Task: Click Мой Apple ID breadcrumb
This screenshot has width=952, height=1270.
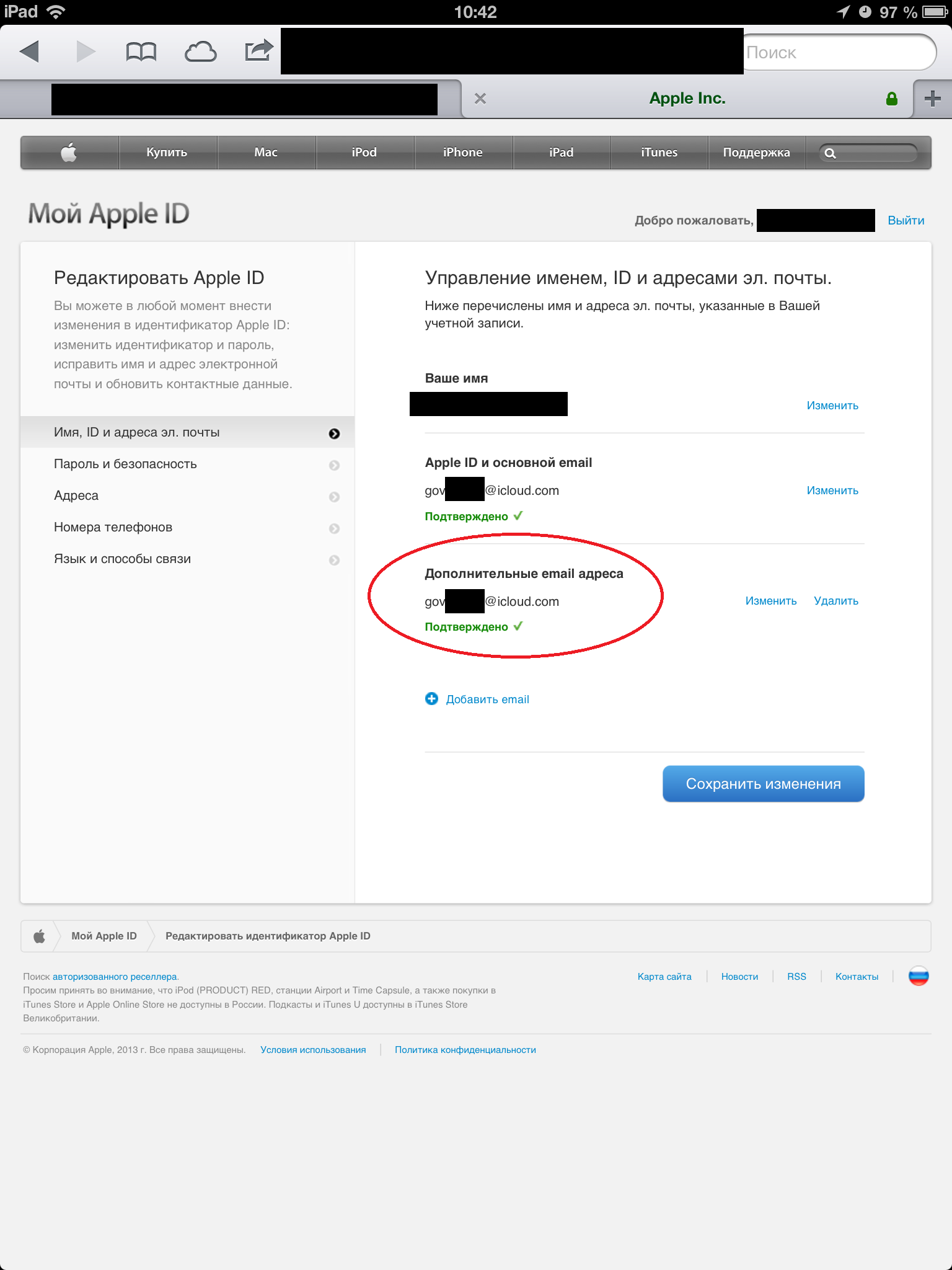Action: [x=104, y=936]
